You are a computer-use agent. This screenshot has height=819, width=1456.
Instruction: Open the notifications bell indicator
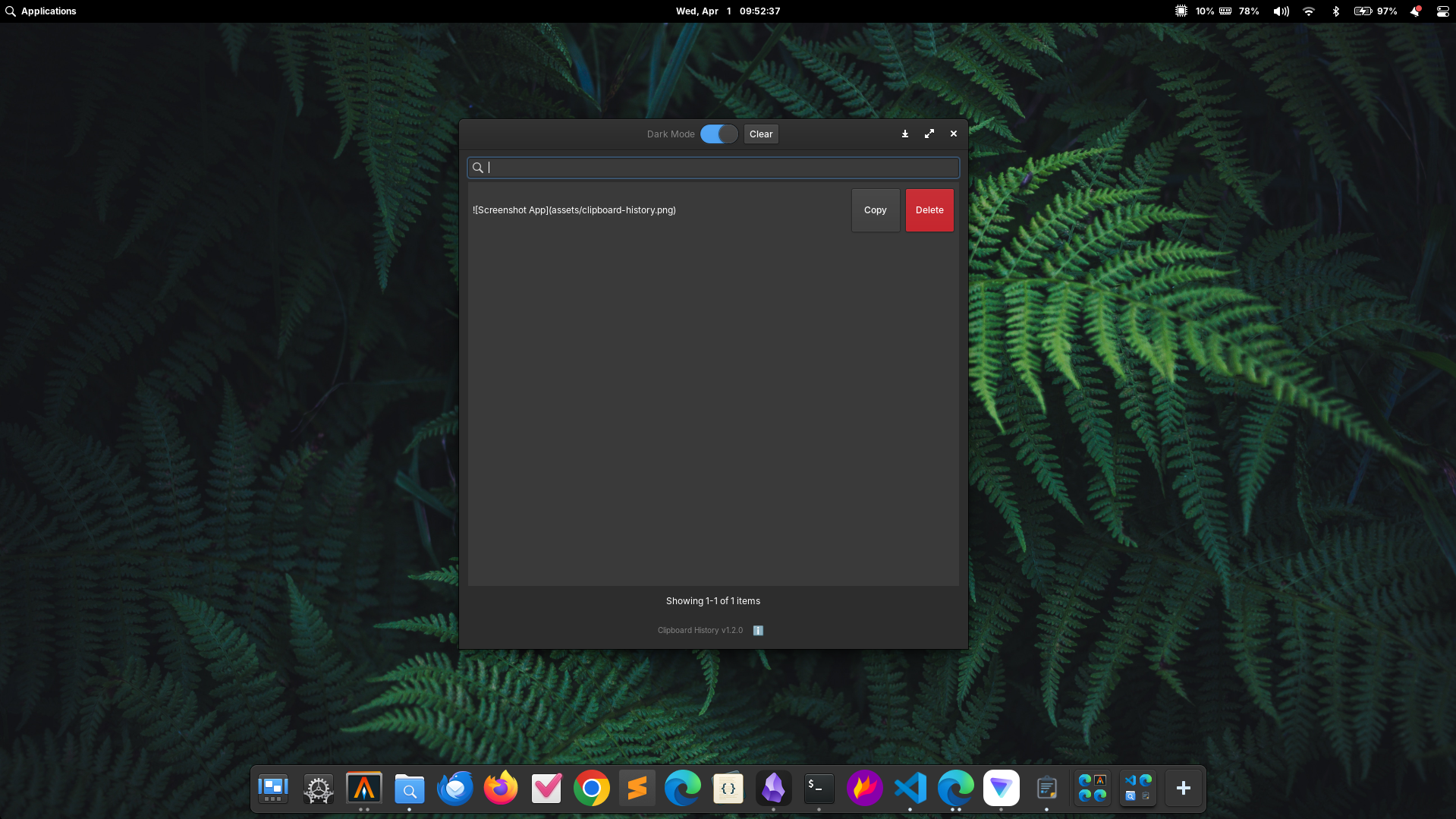coord(1415,11)
